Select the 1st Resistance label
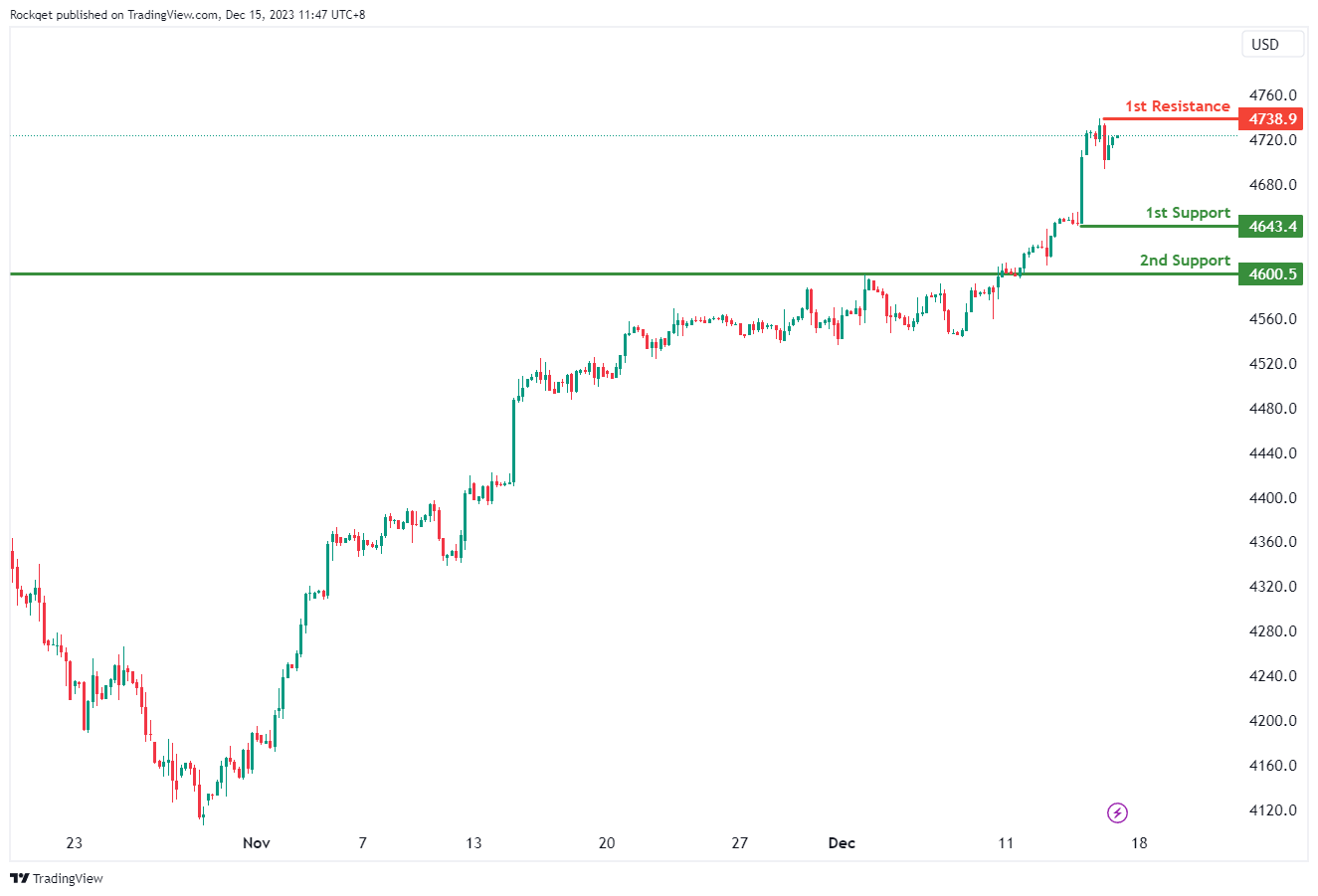The height and width of the screenshot is (896, 1318). [1177, 106]
